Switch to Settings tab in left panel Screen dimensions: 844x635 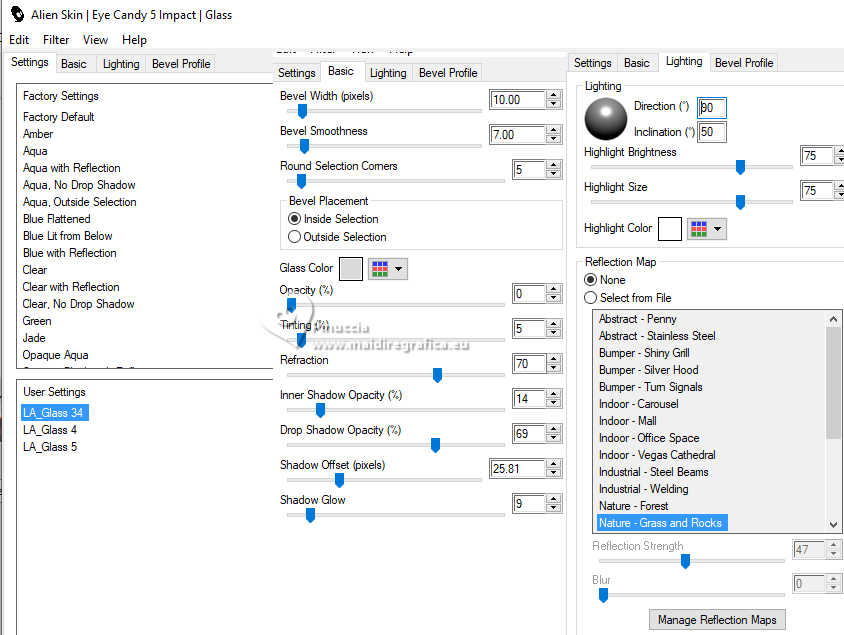[30, 62]
